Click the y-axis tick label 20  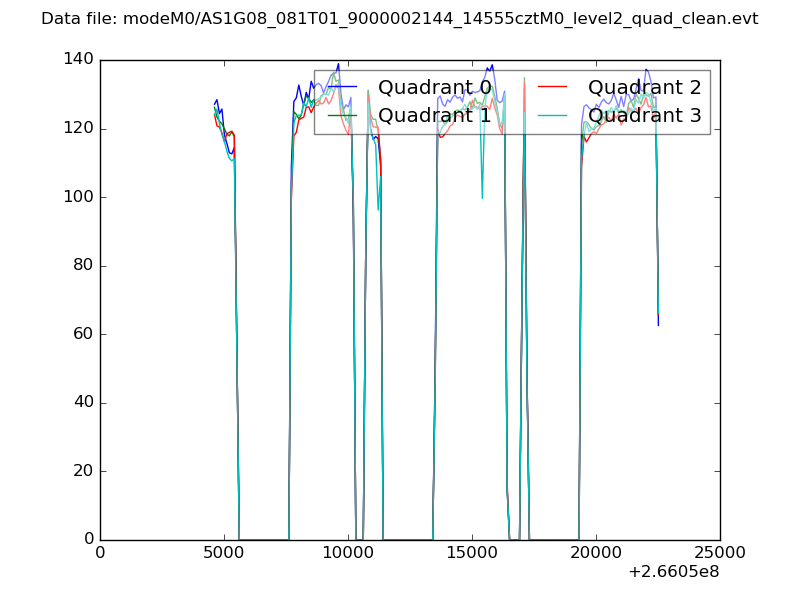(x=83, y=471)
